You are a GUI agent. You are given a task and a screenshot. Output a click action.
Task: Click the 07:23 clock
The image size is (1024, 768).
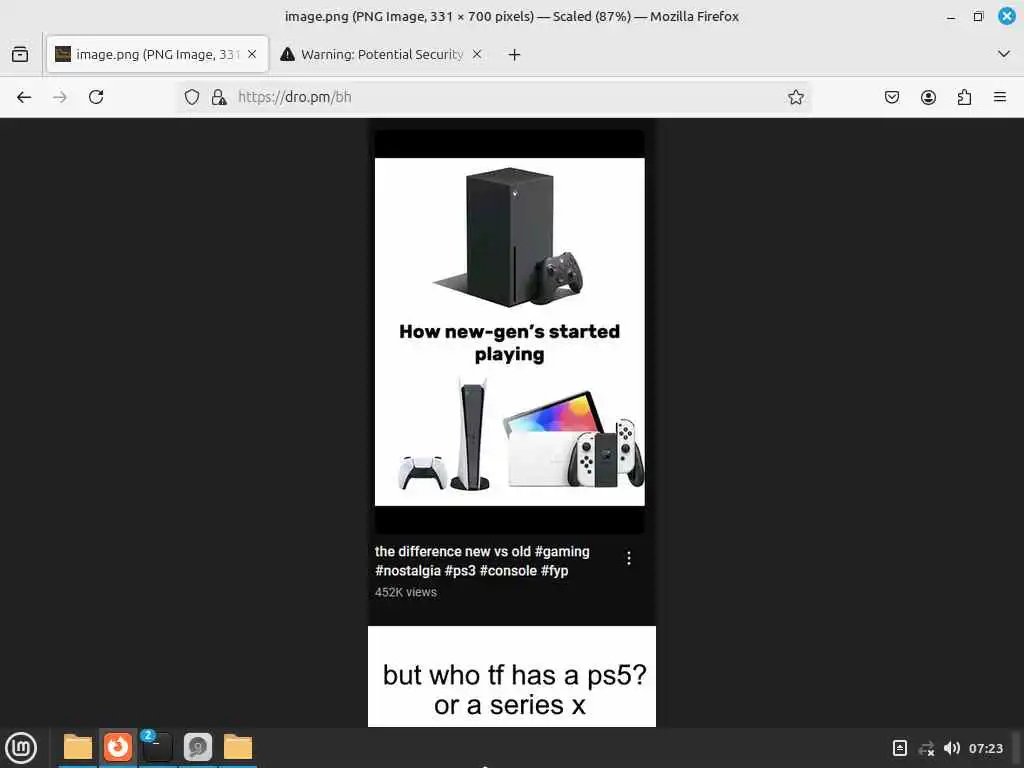click(985, 748)
